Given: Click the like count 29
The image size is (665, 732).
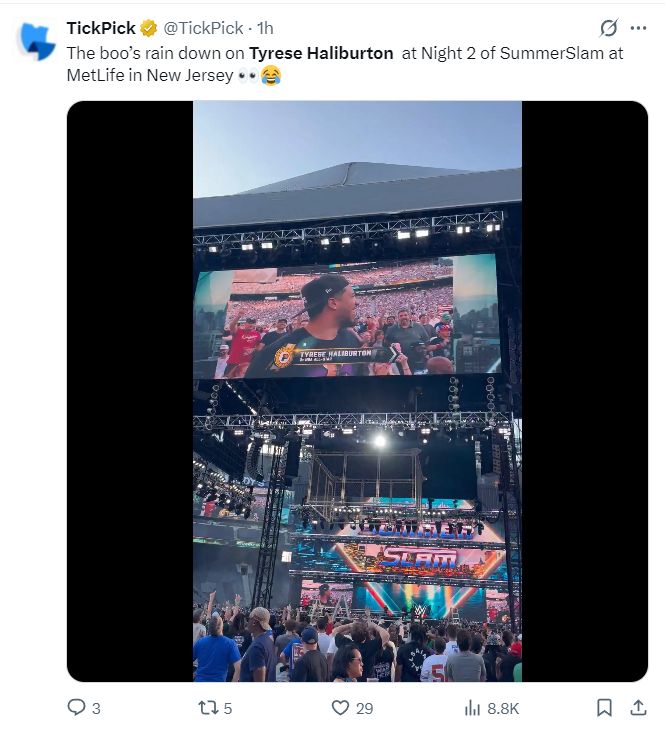Looking at the screenshot, I should [364, 708].
